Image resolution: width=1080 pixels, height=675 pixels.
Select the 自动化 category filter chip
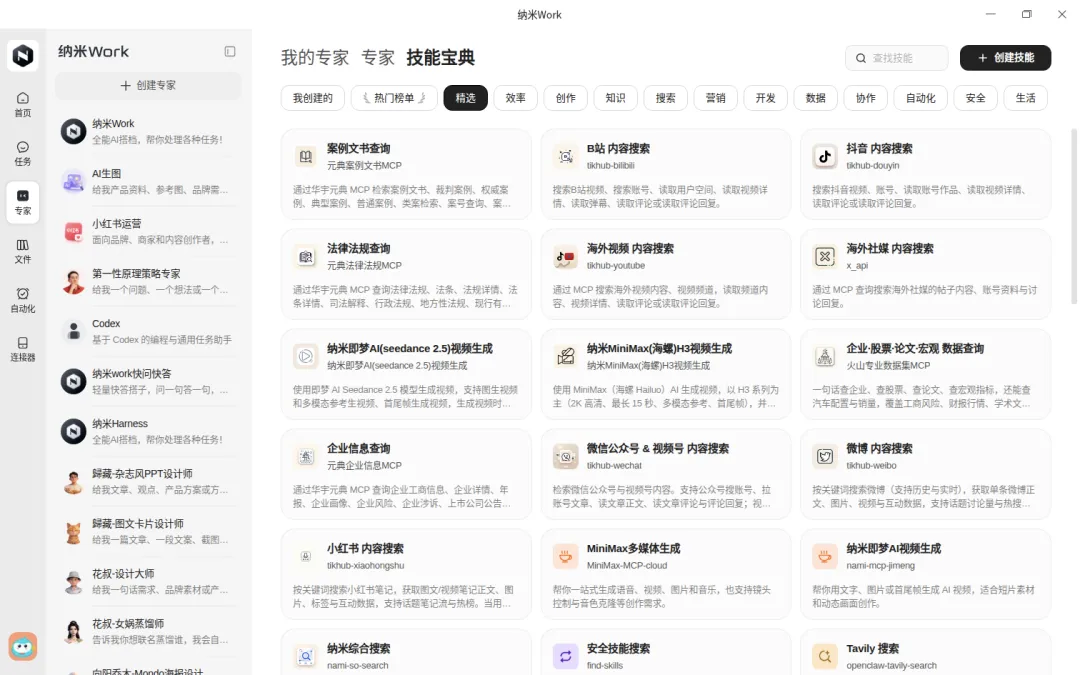[920, 98]
